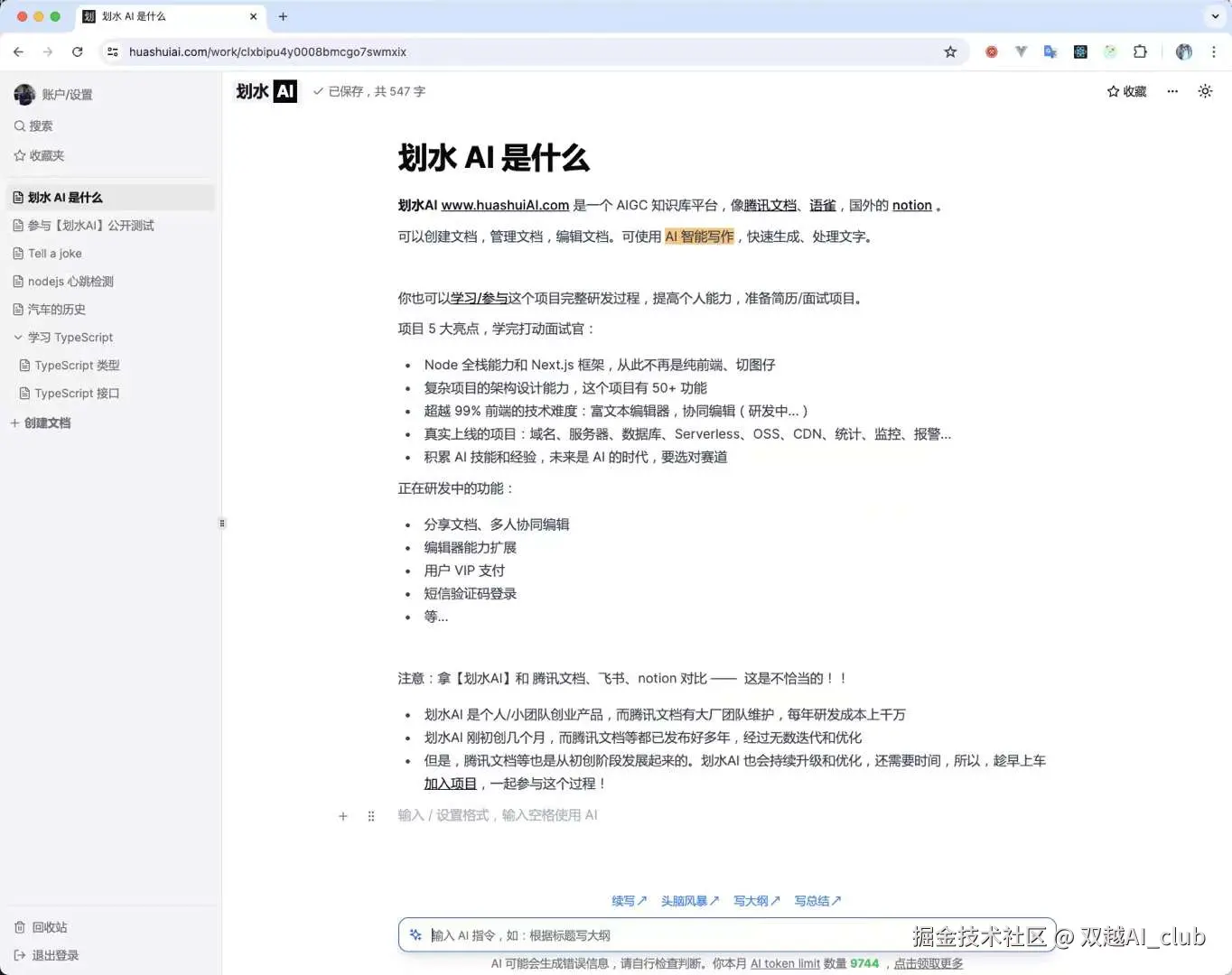The height and width of the screenshot is (975, 1232).
Task: Open the React devtools extension icon
Action: 1080,51
